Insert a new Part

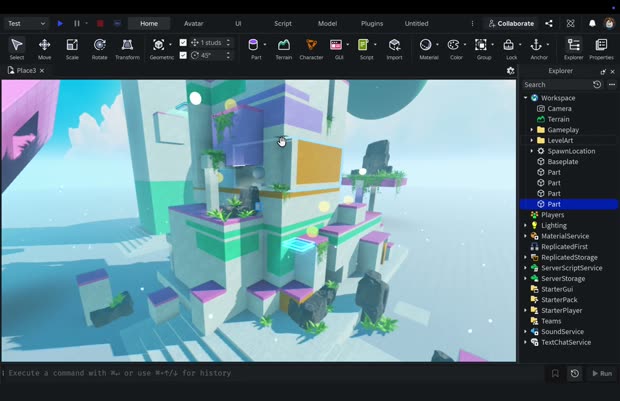coord(253,45)
